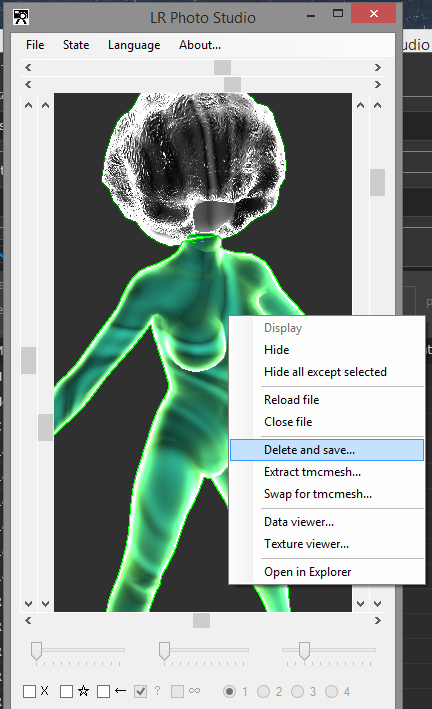Click up arrow of outer right vertical scrollbar
This screenshot has width=432, height=709.
pyautogui.click(x=378, y=105)
